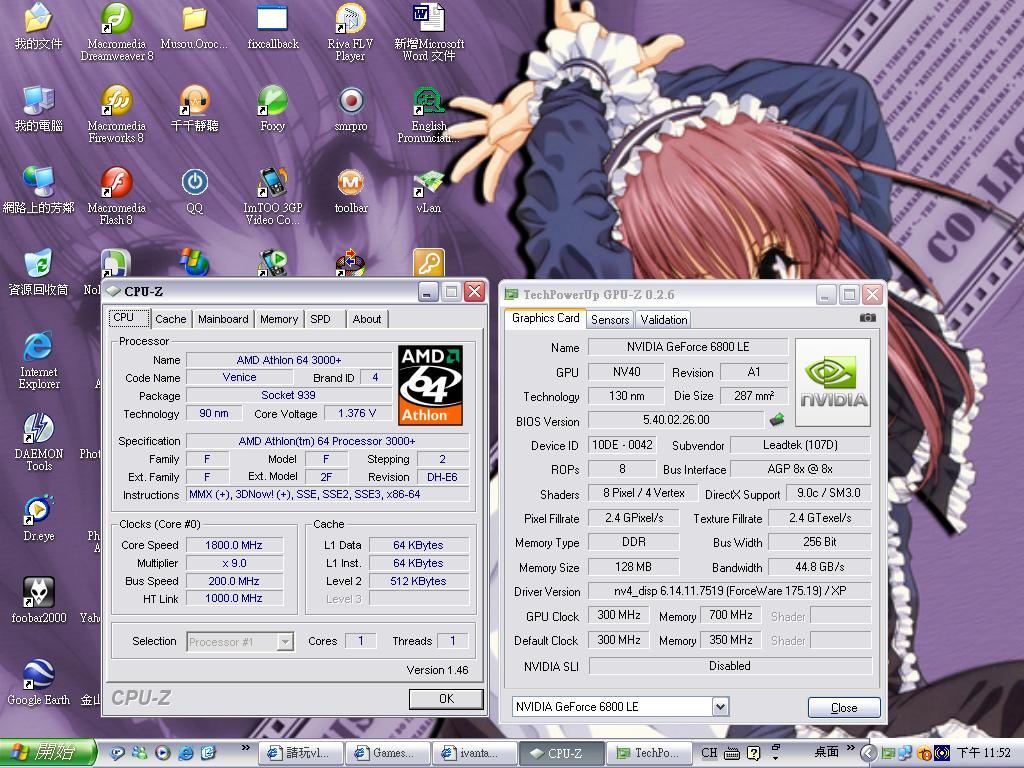
Task: Open Google Earth desktop icon
Action: [38, 675]
